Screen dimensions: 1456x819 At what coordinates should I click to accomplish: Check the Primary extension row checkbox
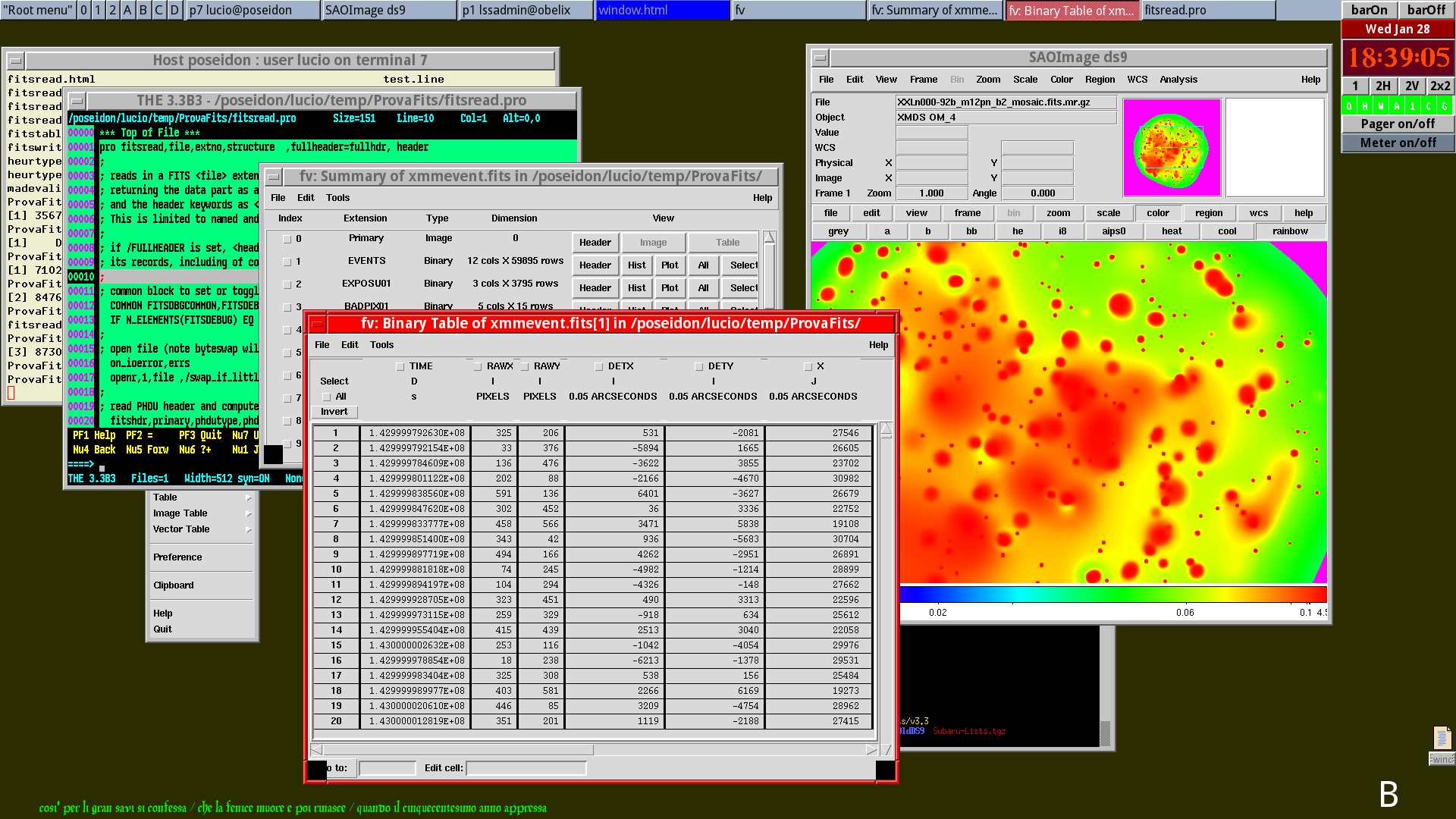287,240
